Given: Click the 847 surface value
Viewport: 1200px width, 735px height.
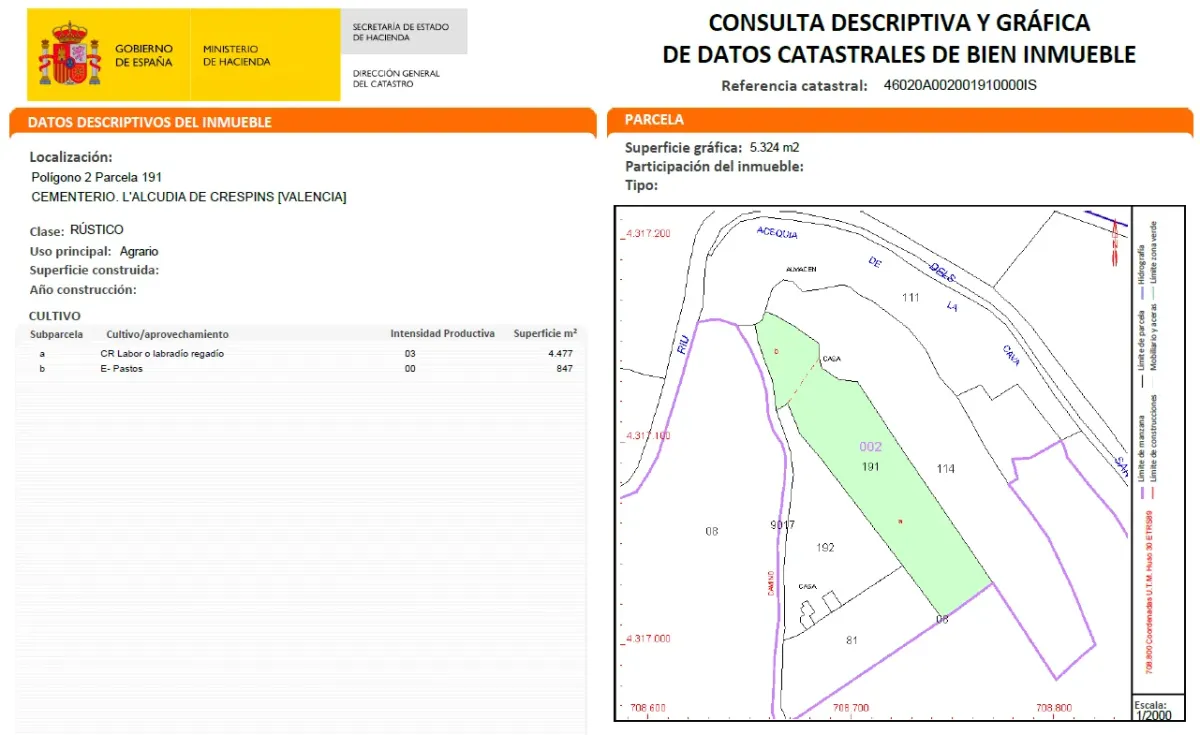Looking at the screenshot, I should tap(564, 369).
